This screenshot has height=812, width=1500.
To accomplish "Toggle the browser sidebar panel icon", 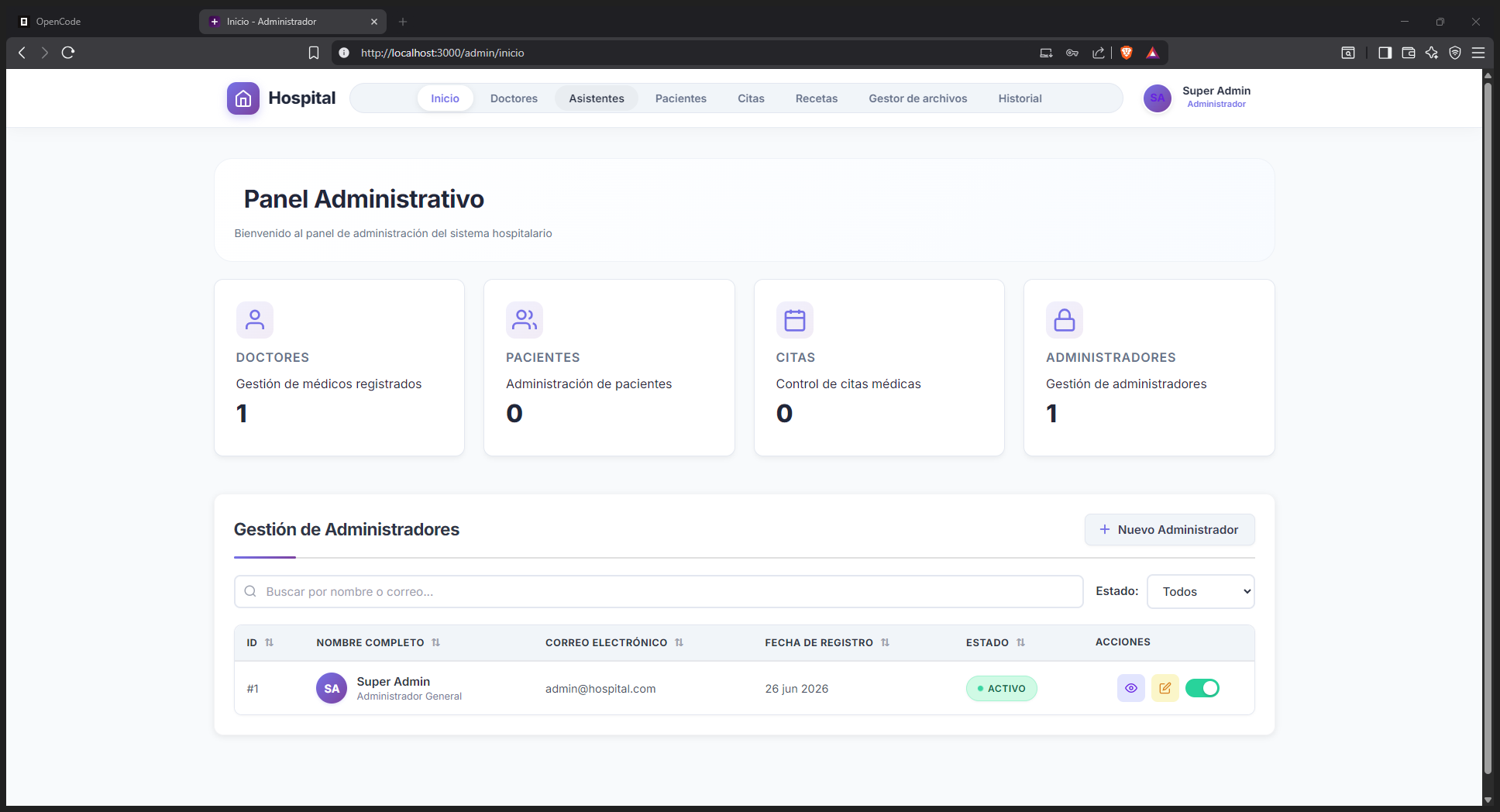I will pyautogui.click(x=1385, y=53).
